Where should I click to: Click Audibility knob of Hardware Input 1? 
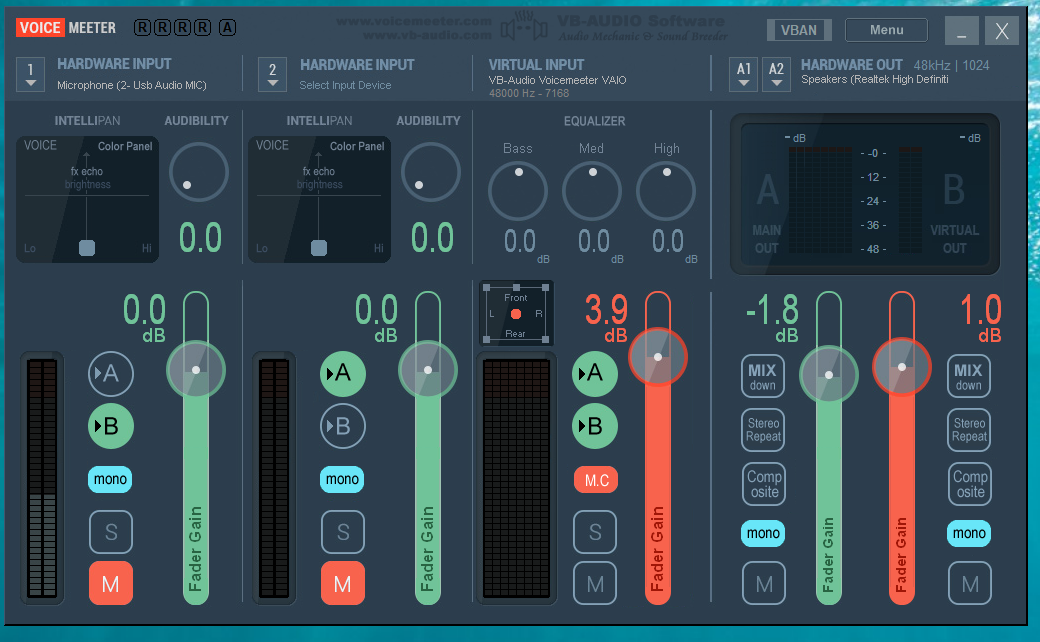(199, 172)
